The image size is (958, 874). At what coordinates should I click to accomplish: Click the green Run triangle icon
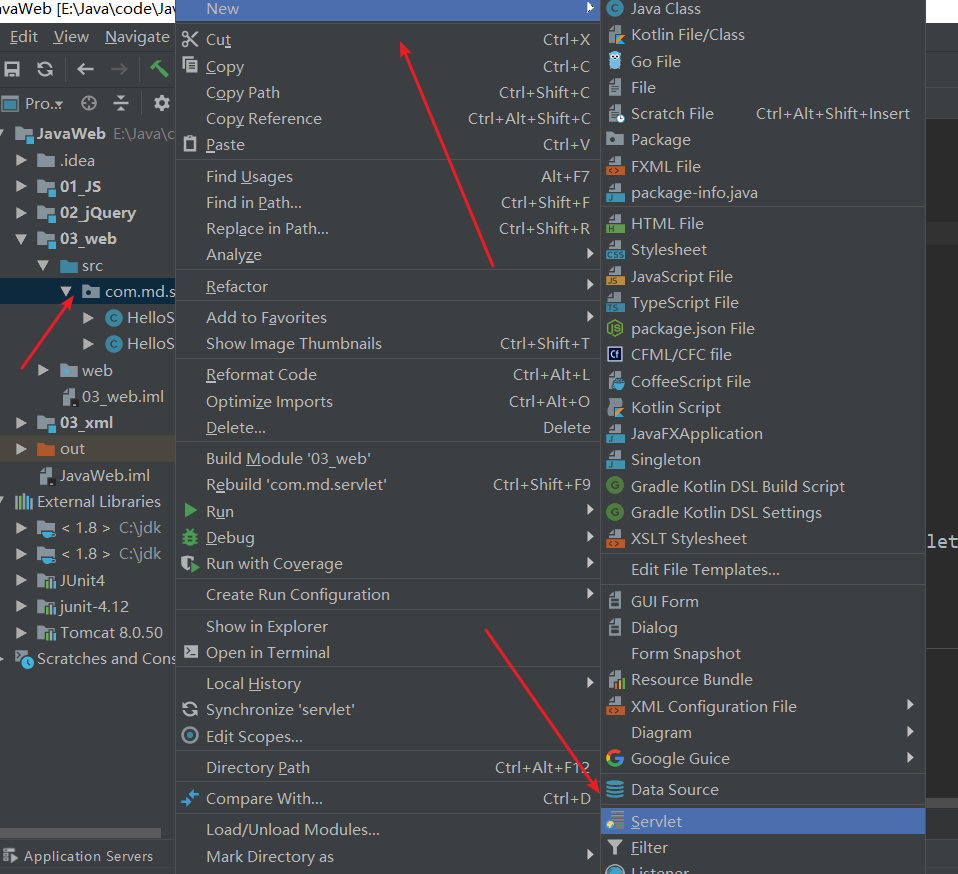(191, 511)
